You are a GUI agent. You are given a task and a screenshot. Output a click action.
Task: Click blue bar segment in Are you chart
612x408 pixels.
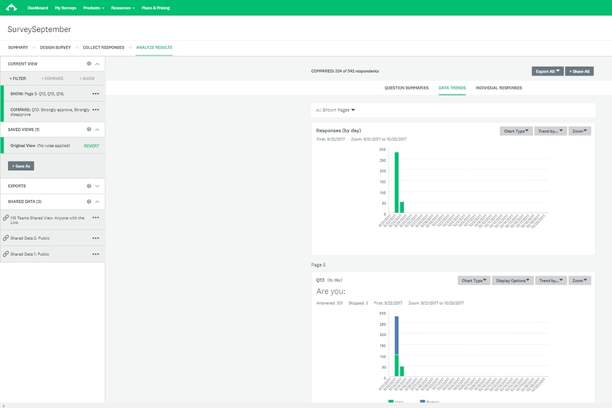pos(397,335)
